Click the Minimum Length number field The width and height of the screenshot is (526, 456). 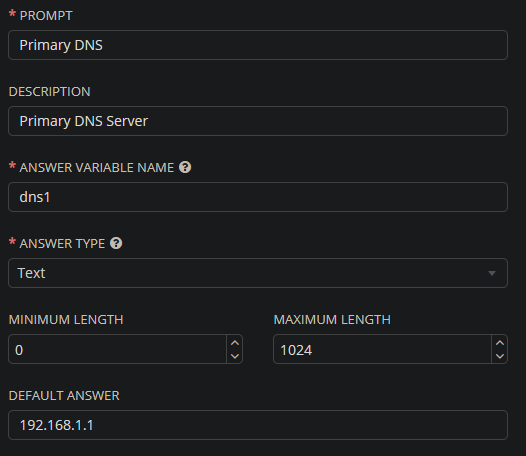(x=117, y=349)
